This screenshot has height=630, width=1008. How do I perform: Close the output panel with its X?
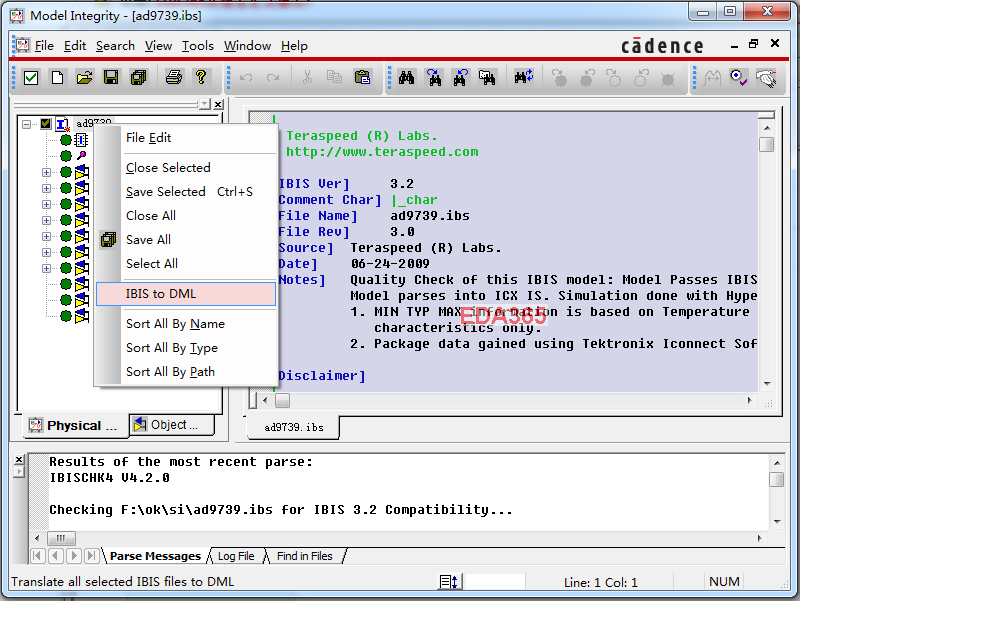click(19, 460)
